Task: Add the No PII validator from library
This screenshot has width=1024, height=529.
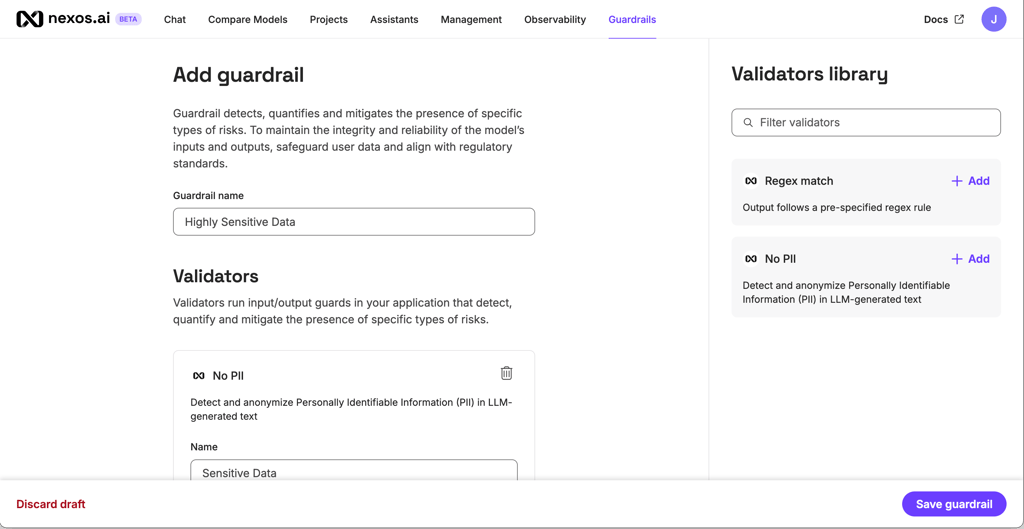Action: coord(970,259)
